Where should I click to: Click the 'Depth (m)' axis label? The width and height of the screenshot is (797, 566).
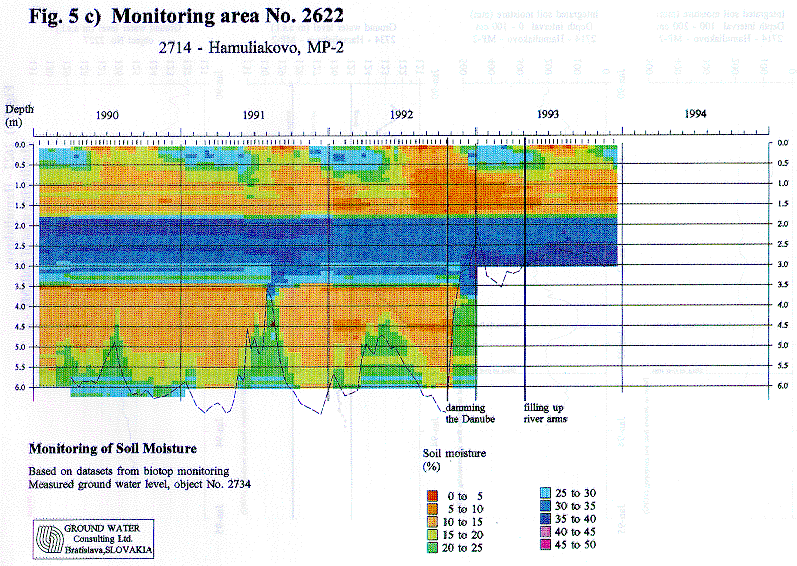(19, 115)
